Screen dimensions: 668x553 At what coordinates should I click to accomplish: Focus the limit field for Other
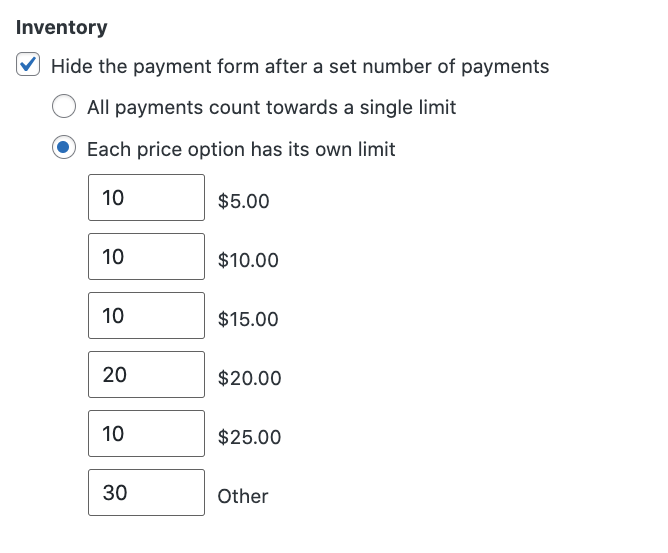[x=146, y=493]
